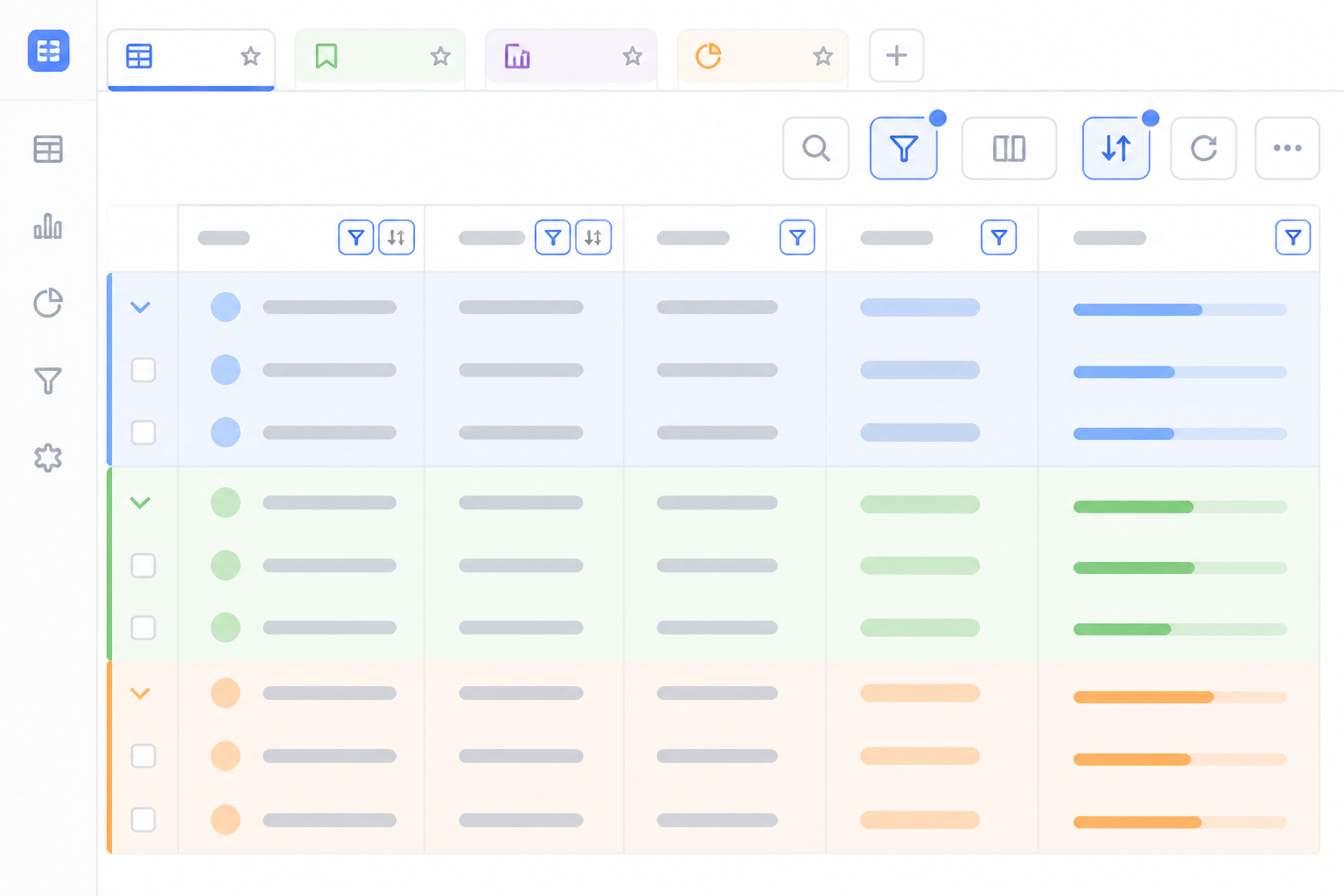Image resolution: width=1344 pixels, height=896 pixels.
Task: Click the filter icon in third column header
Action: (797, 237)
